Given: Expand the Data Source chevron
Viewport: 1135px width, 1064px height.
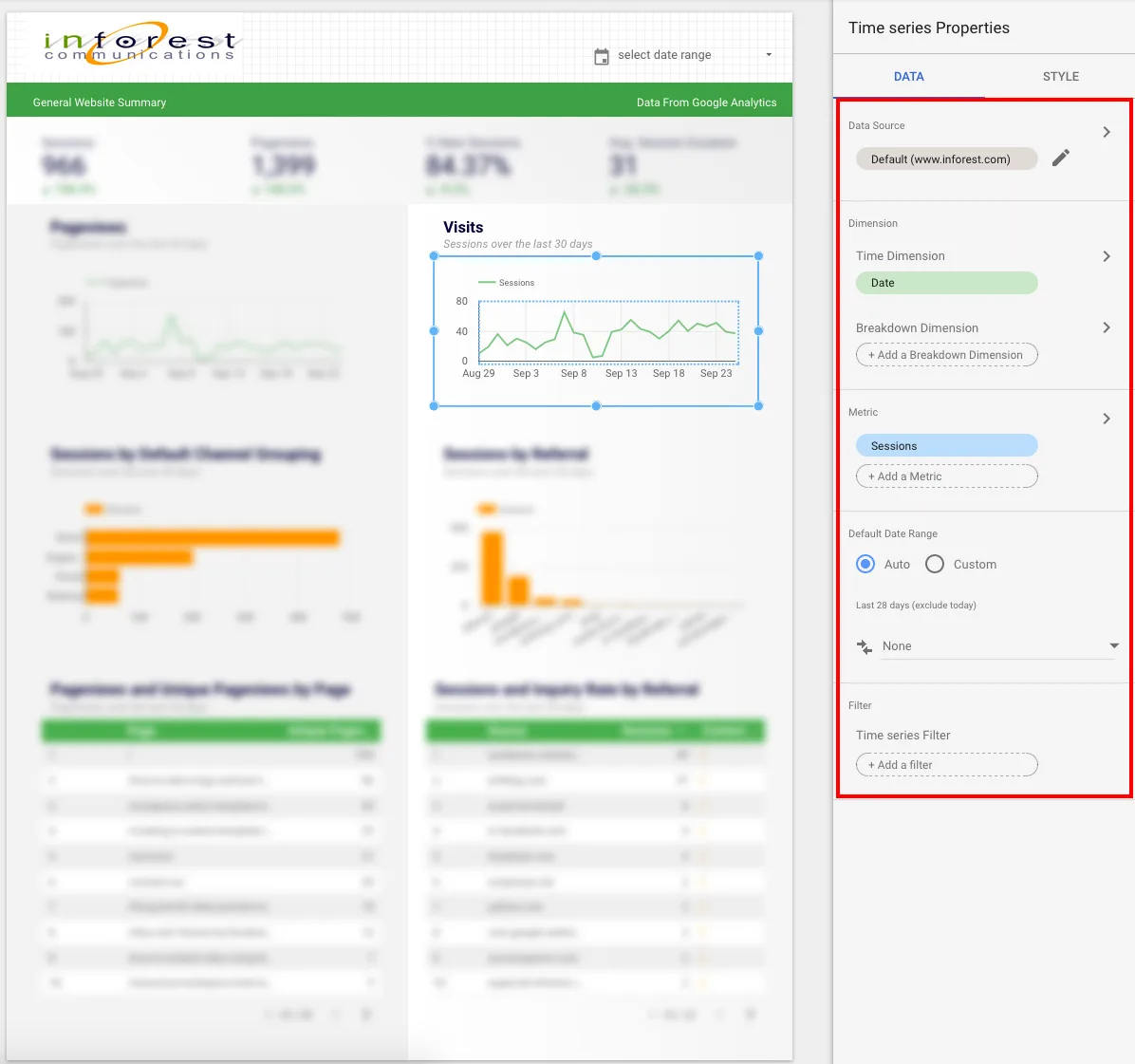Looking at the screenshot, I should coord(1106,132).
